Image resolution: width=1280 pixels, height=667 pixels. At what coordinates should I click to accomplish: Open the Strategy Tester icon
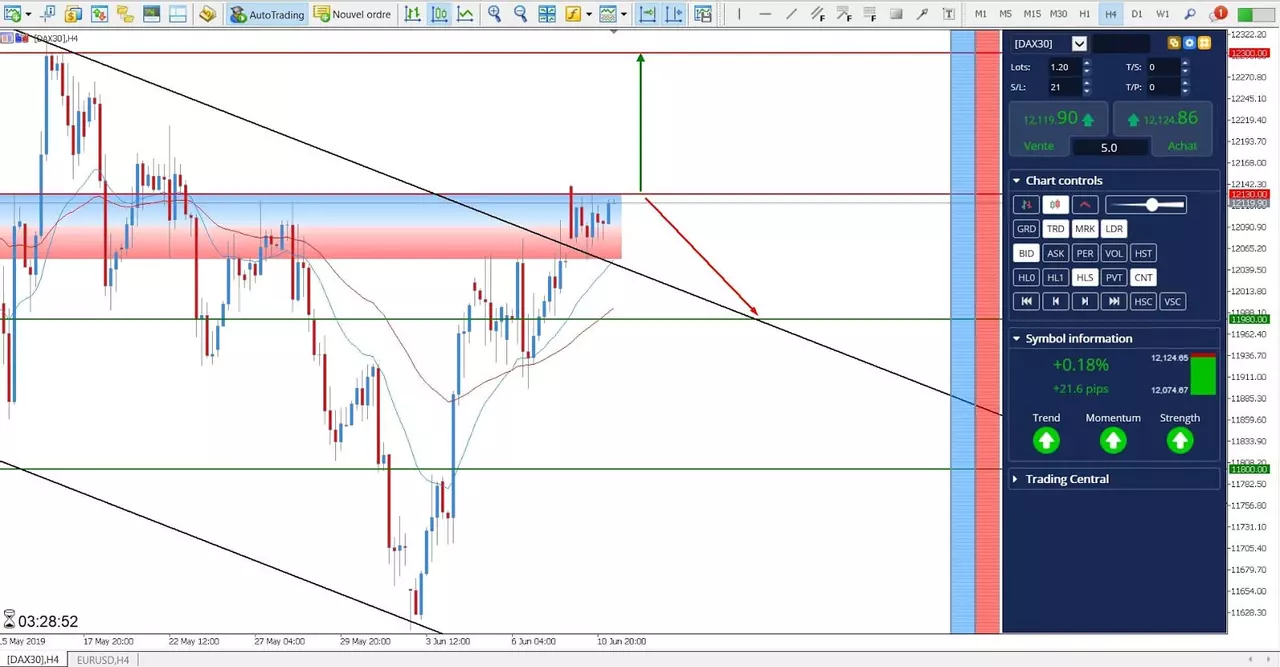click(177, 14)
